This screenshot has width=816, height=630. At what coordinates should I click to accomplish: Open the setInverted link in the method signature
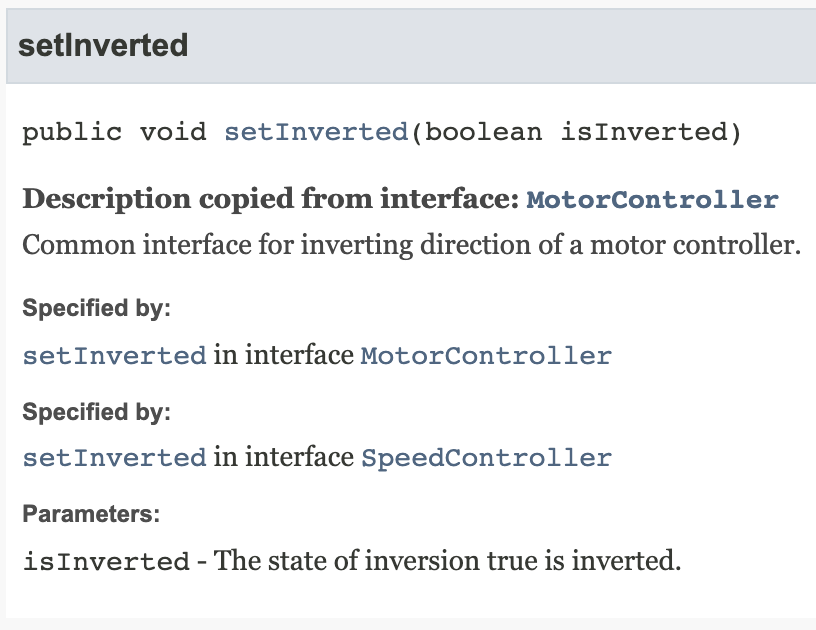click(x=316, y=132)
